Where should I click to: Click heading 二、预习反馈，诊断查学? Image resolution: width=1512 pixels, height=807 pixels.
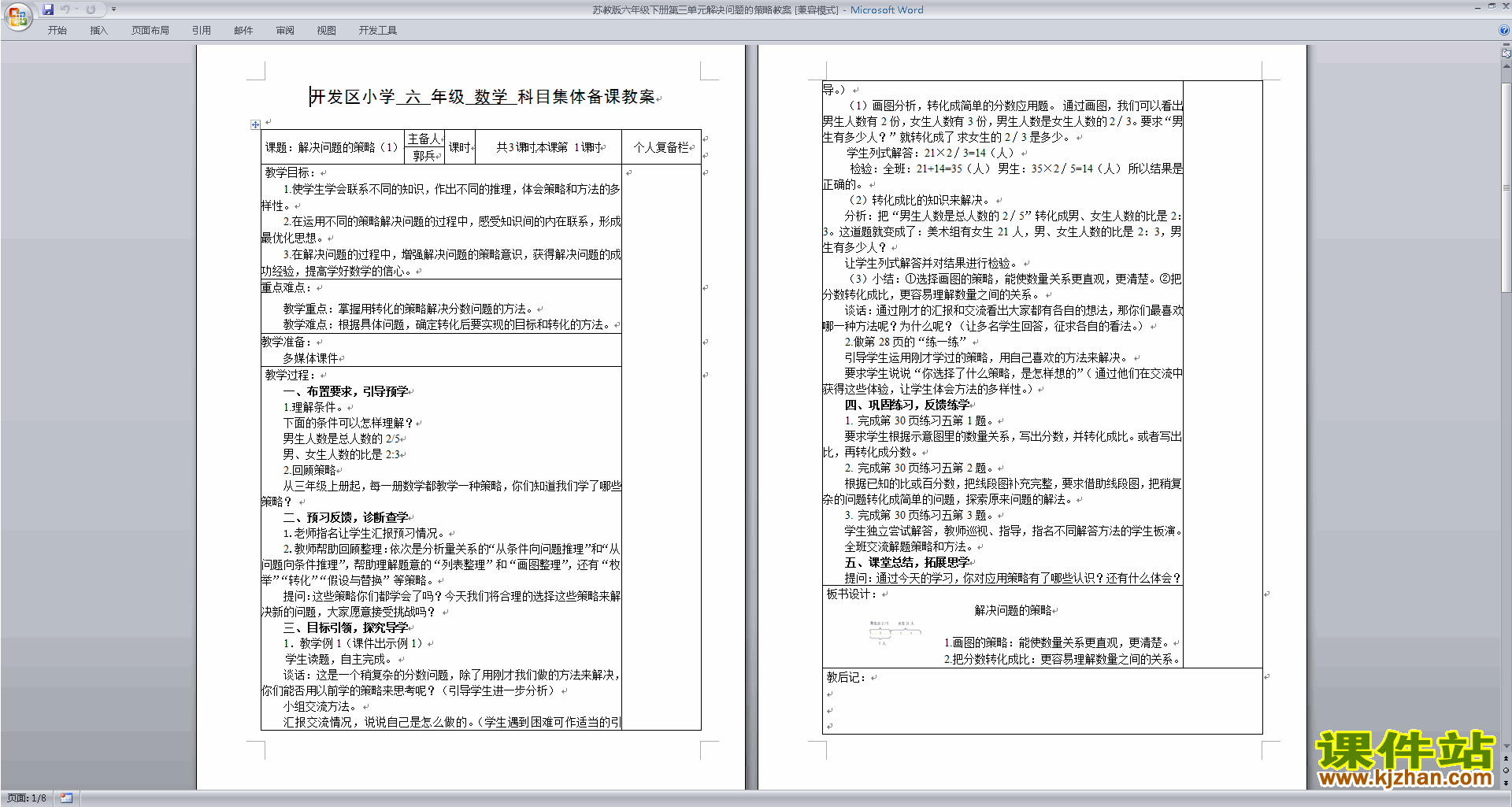tap(346, 517)
